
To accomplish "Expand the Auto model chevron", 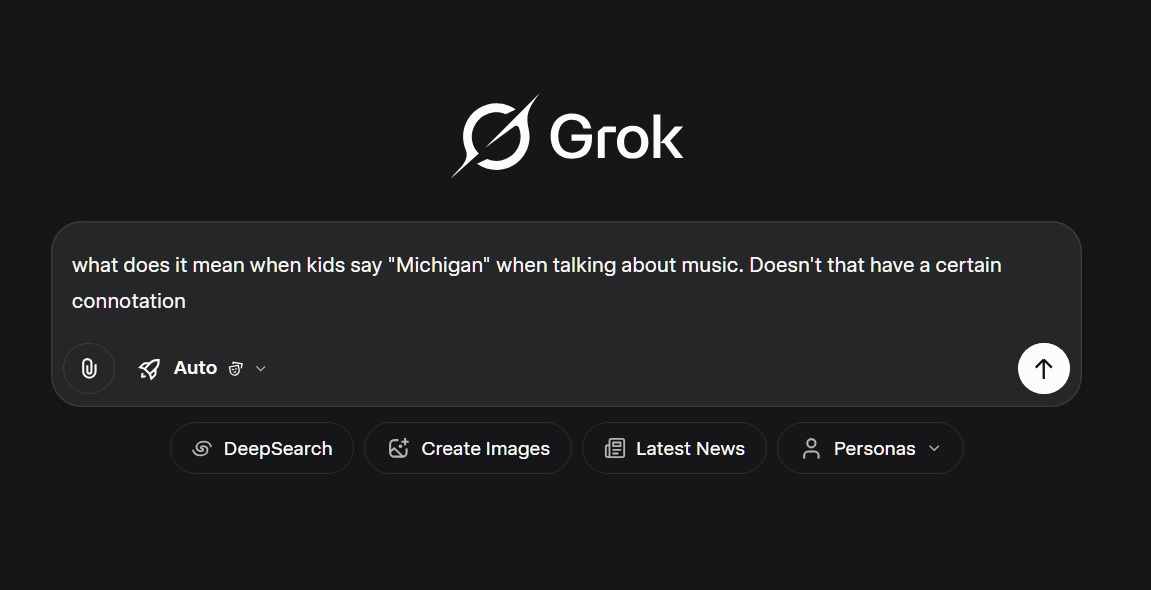I will (261, 369).
